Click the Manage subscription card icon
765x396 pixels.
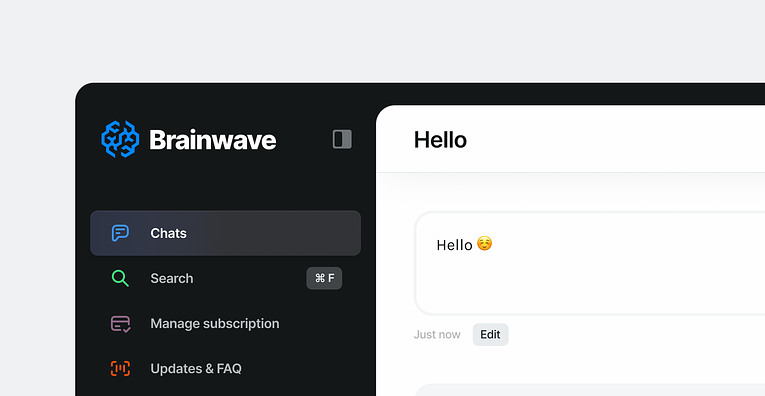tap(120, 323)
